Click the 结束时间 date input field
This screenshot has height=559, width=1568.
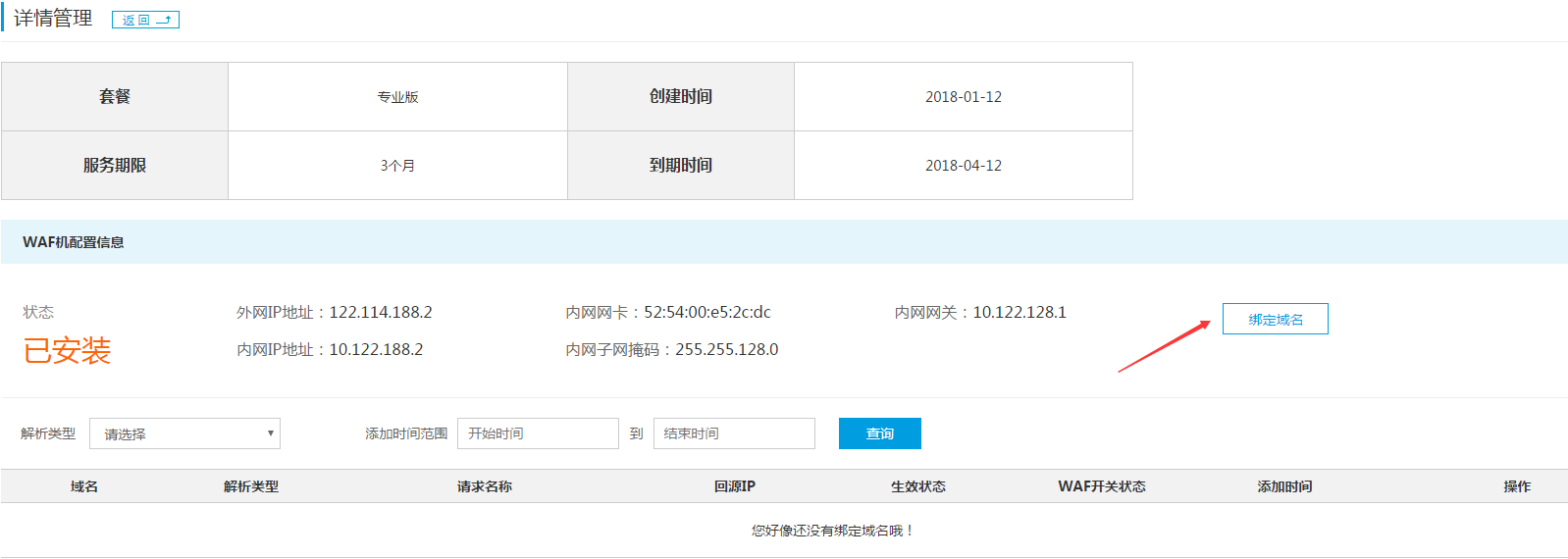tap(734, 433)
